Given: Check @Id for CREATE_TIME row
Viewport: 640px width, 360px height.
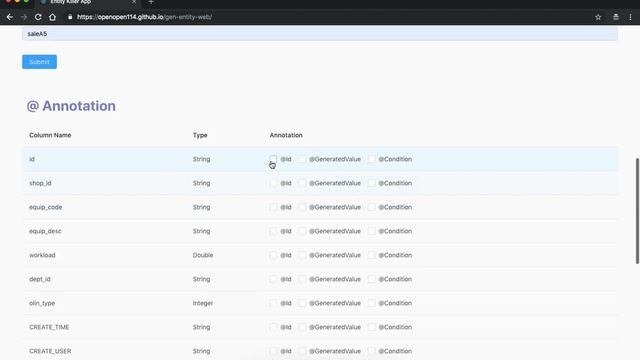Looking at the screenshot, I should [x=273, y=327].
